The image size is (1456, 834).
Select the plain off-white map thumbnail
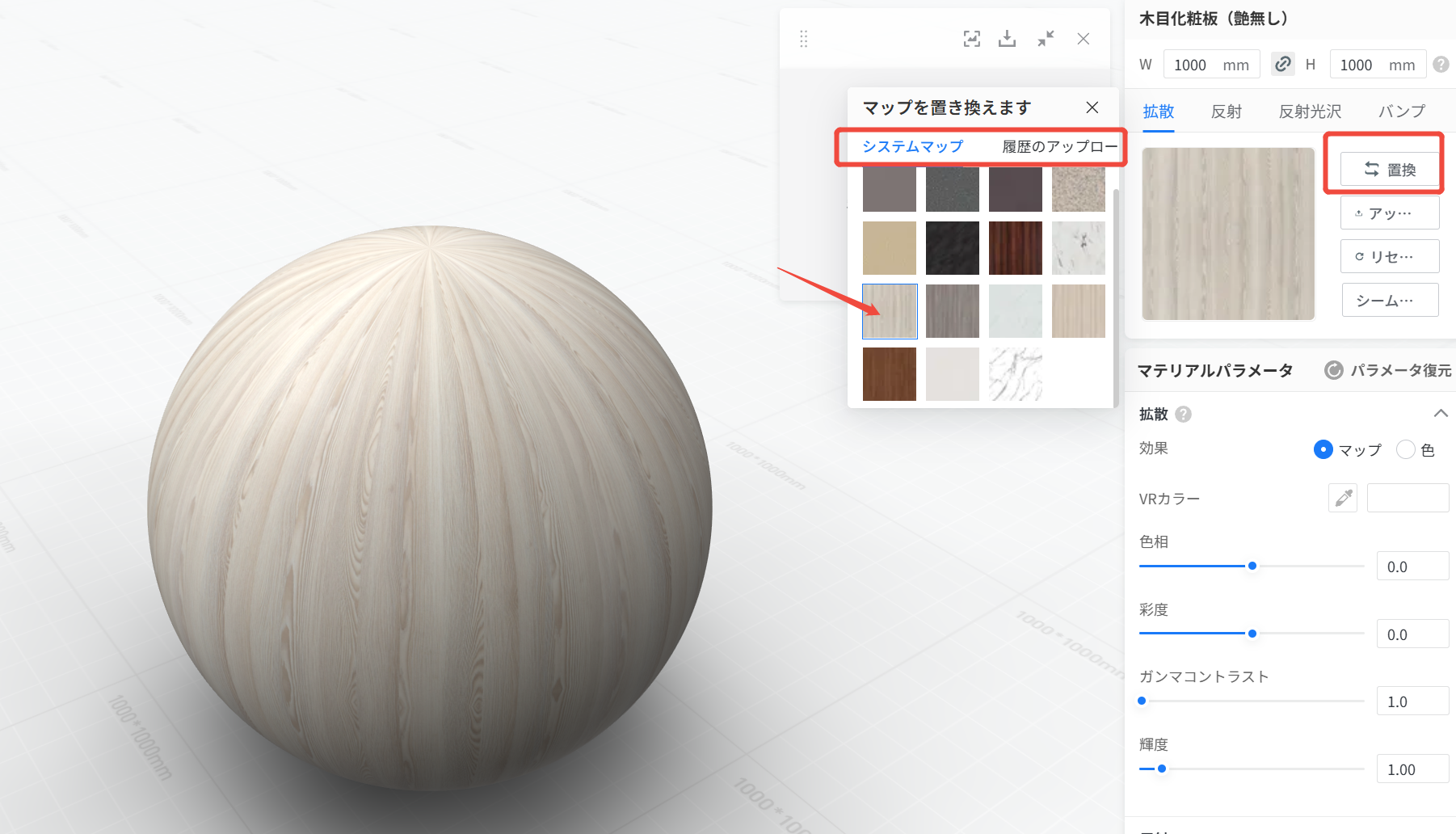(953, 374)
